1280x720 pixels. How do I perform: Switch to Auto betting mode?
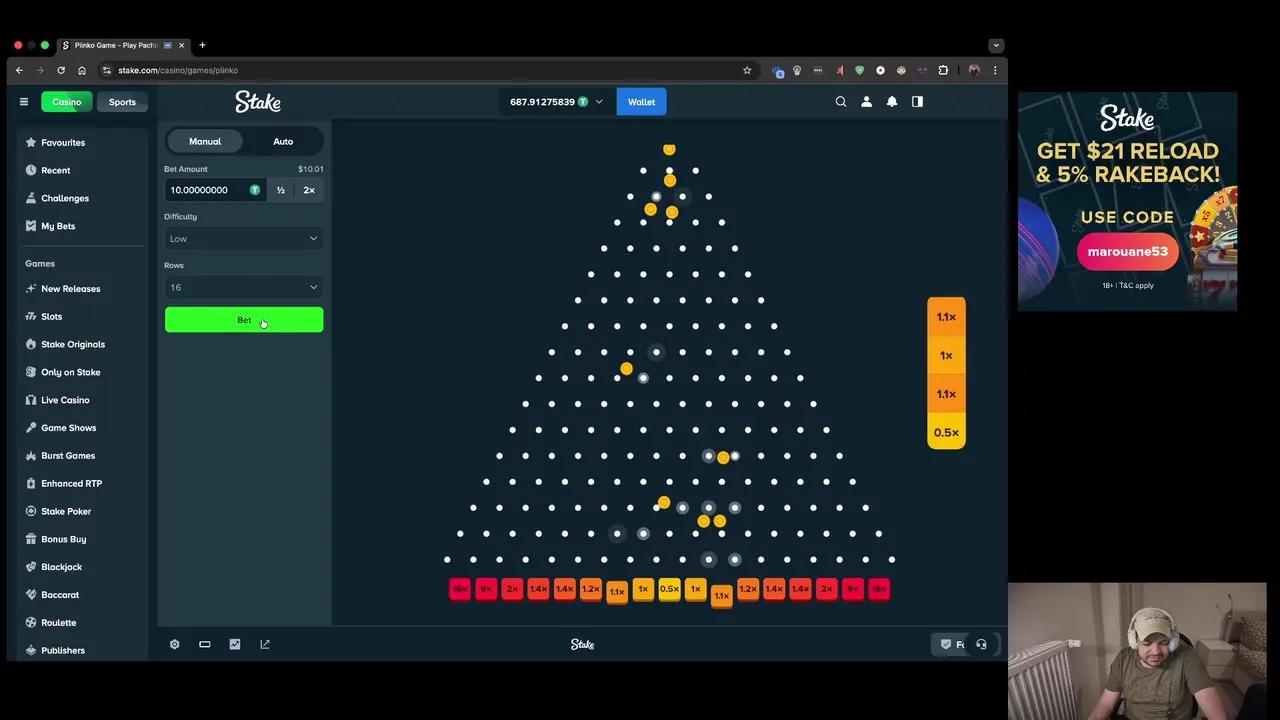[x=283, y=141]
